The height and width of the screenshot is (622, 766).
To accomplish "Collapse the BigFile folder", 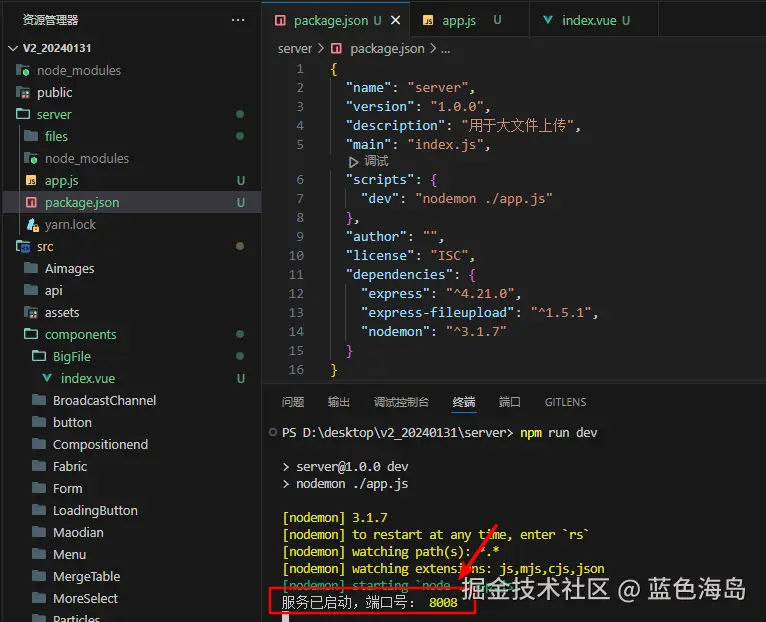I will [x=71, y=356].
